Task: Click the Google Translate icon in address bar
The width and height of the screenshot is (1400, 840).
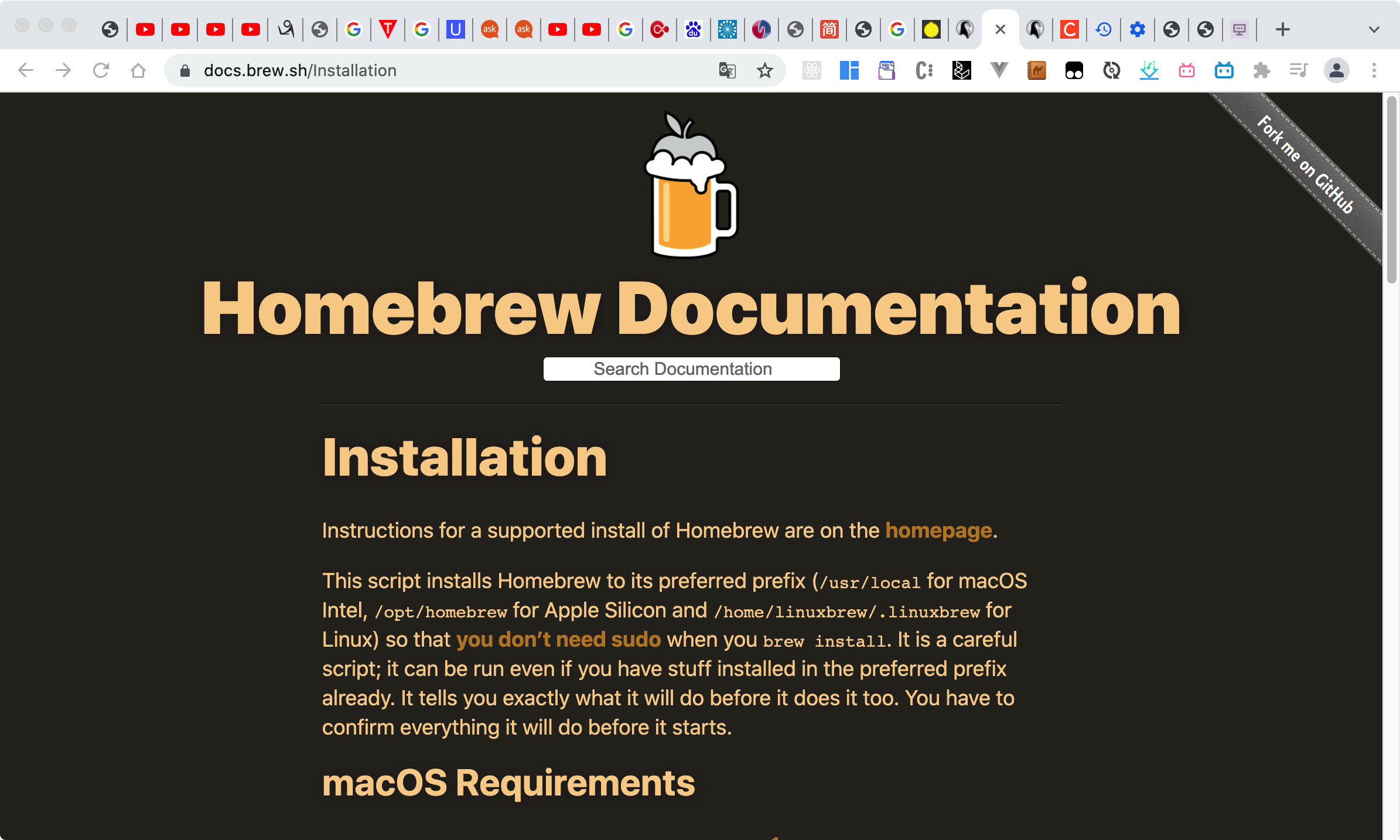Action: (727, 71)
